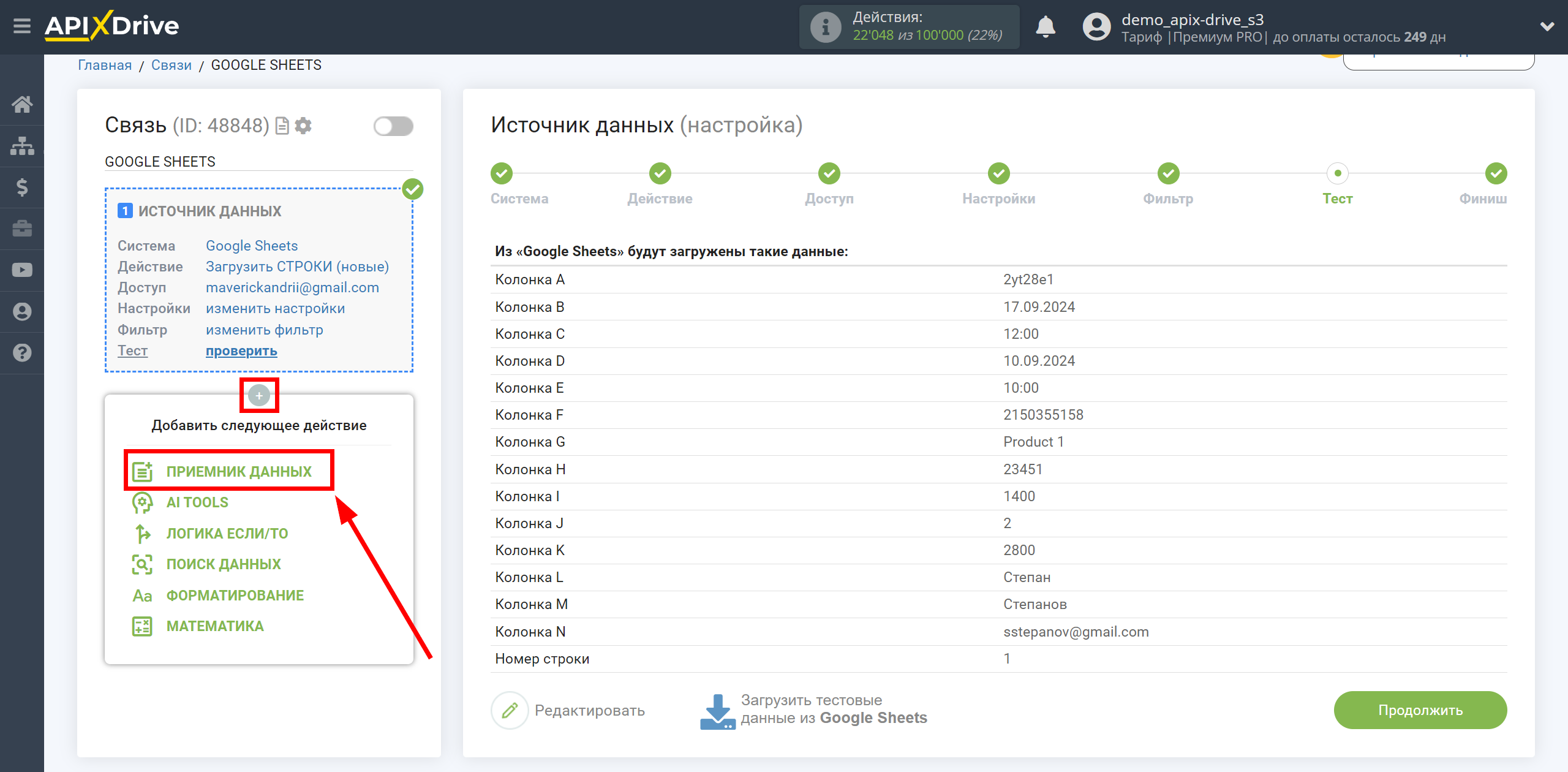Click Редактировать button
The width and height of the screenshot is (1568, 772).
click(x=589, y=710)
